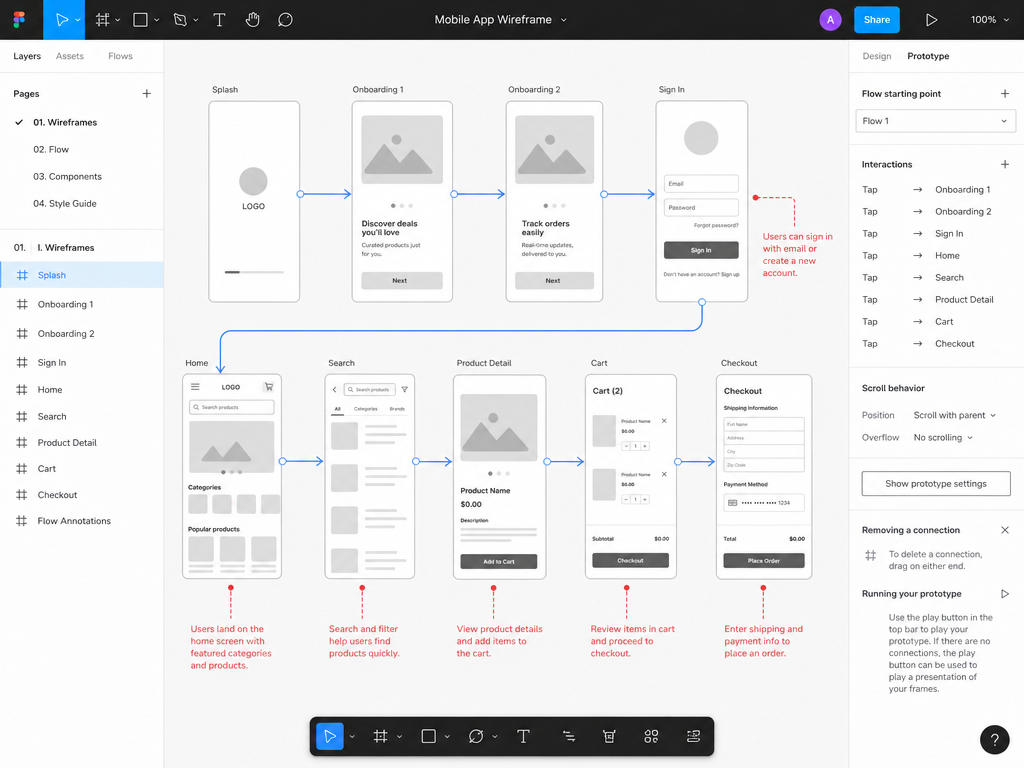Image resolution: width=1024 pixels, height=768 pixels.
Task: Close the Removing a connection tip
Action: [1004, 530]
